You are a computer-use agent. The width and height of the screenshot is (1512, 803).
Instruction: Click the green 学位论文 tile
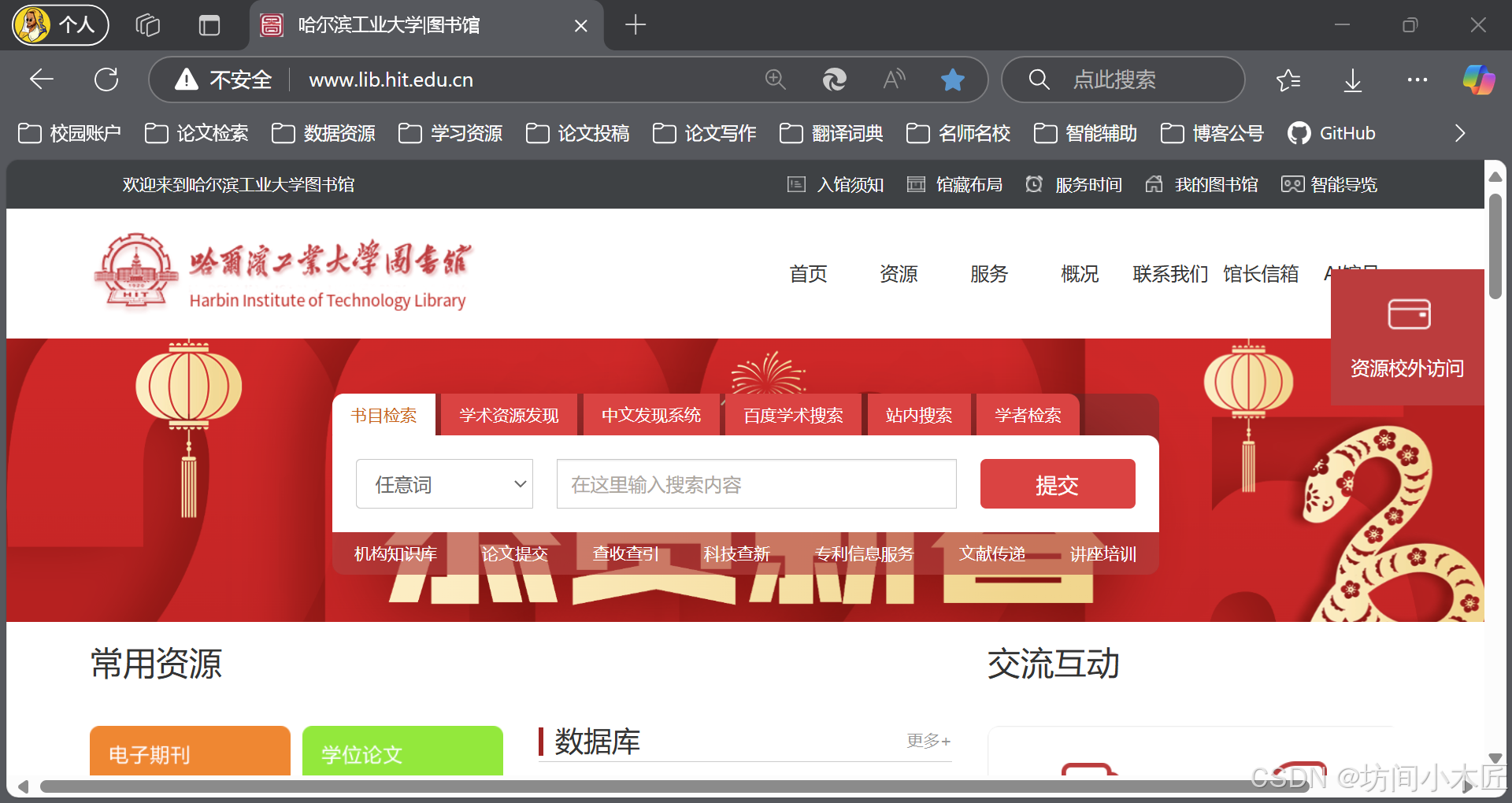pyautogui.click(x=402, y=751)
